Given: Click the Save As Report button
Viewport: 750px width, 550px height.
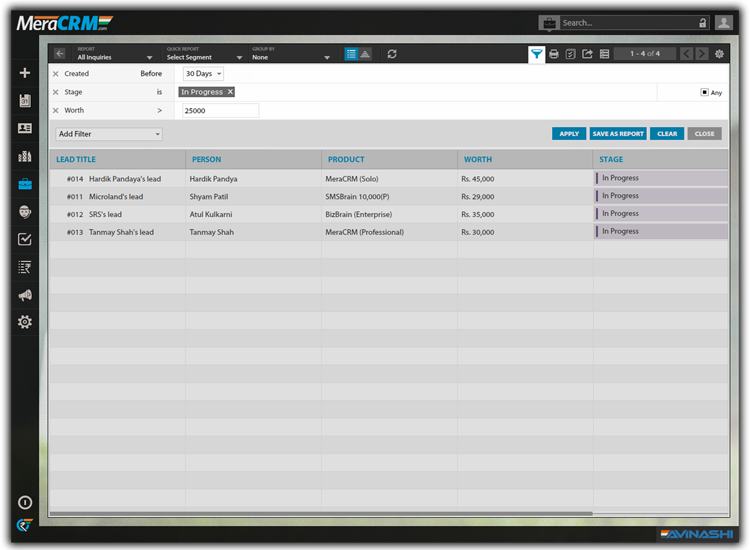Looking at the screenshot, I should coord(618,134).
